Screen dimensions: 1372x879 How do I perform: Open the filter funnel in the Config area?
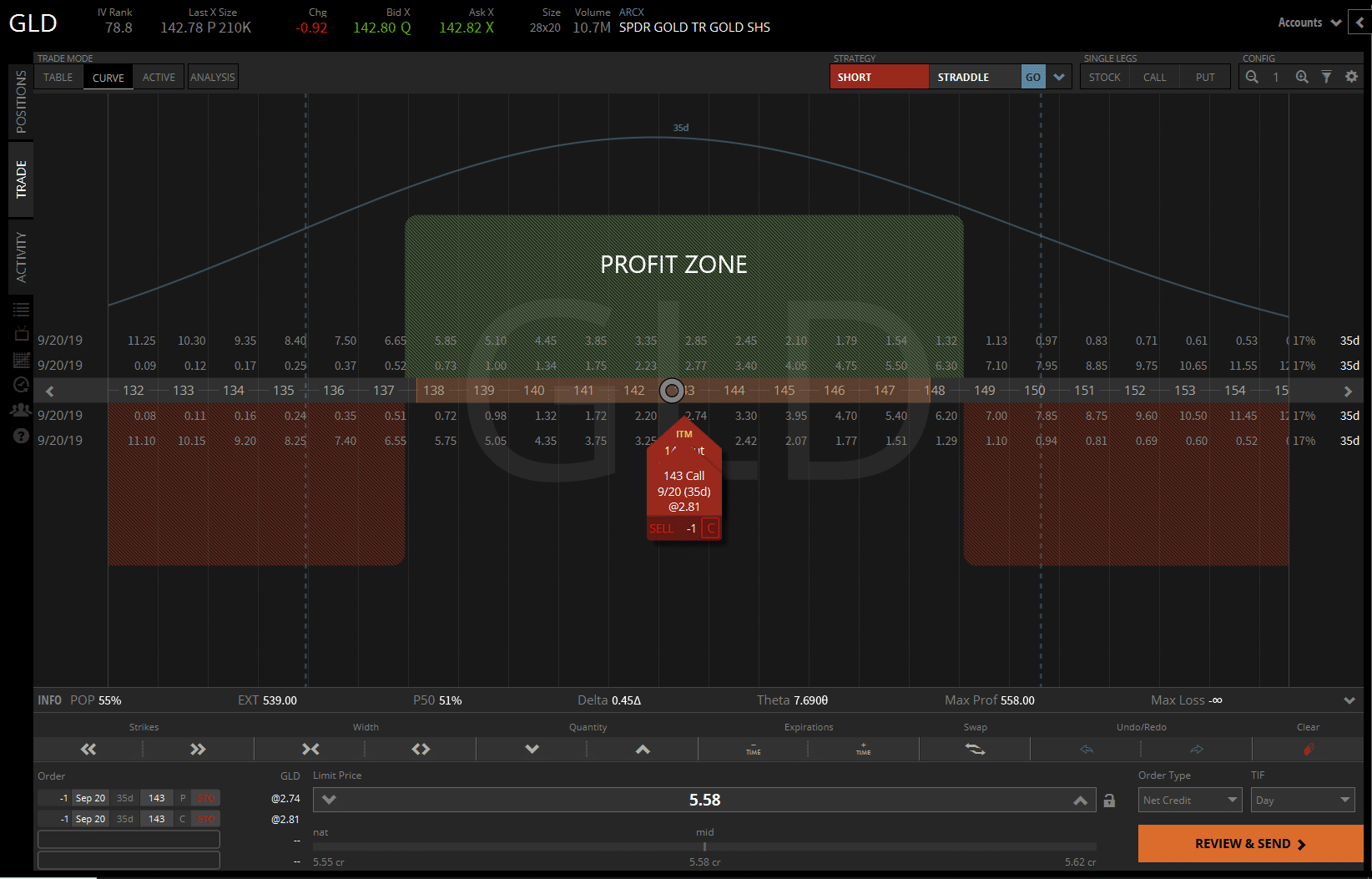[x=1327, y=76]
